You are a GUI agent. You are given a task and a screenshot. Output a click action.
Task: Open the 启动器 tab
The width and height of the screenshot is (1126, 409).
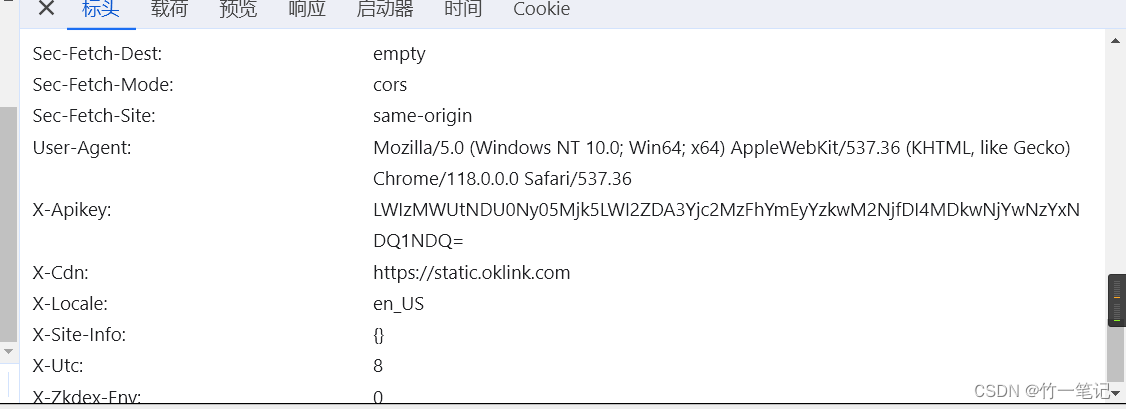(x=385, y=9)
